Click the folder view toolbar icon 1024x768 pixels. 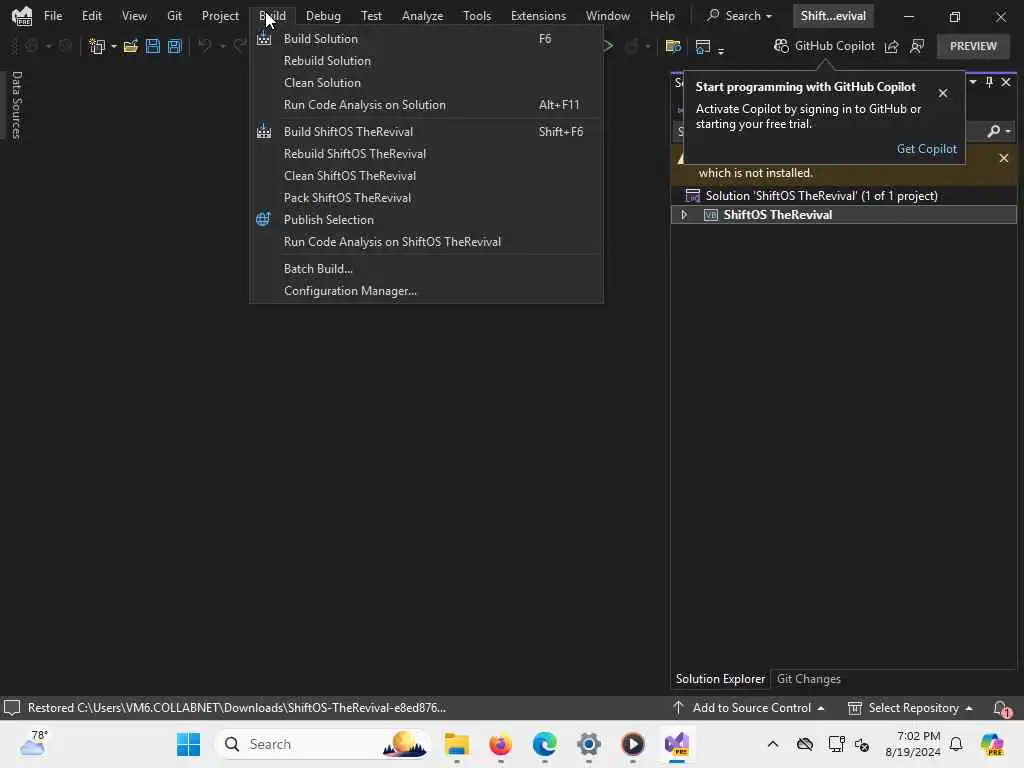point(673,46)
